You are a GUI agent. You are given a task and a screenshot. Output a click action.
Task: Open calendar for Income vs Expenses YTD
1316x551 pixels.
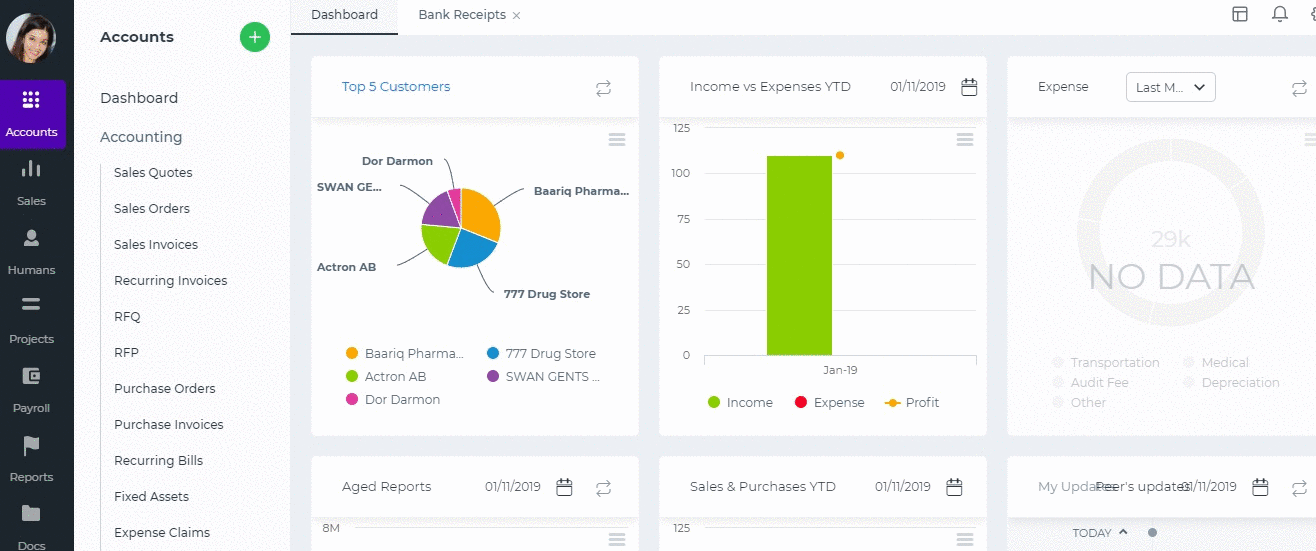(969, 87)
